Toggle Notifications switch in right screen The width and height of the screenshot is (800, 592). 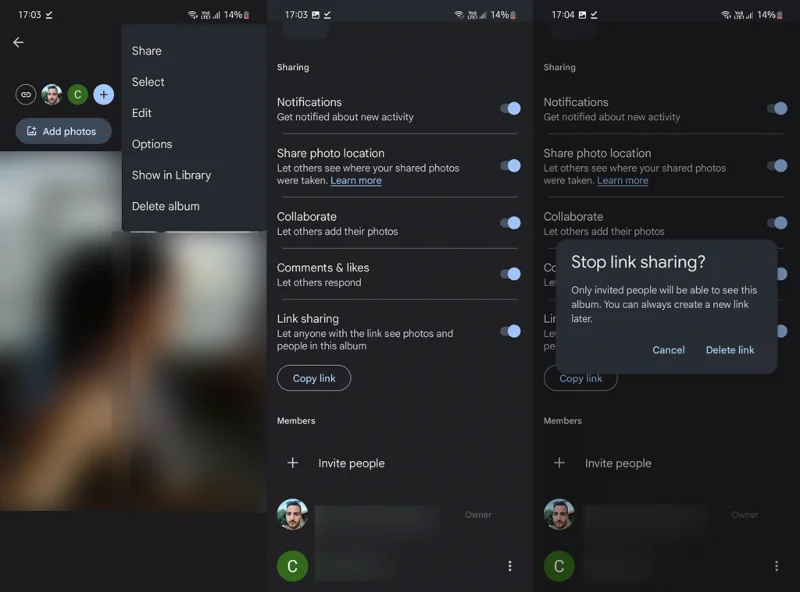(x=777, y=108)
